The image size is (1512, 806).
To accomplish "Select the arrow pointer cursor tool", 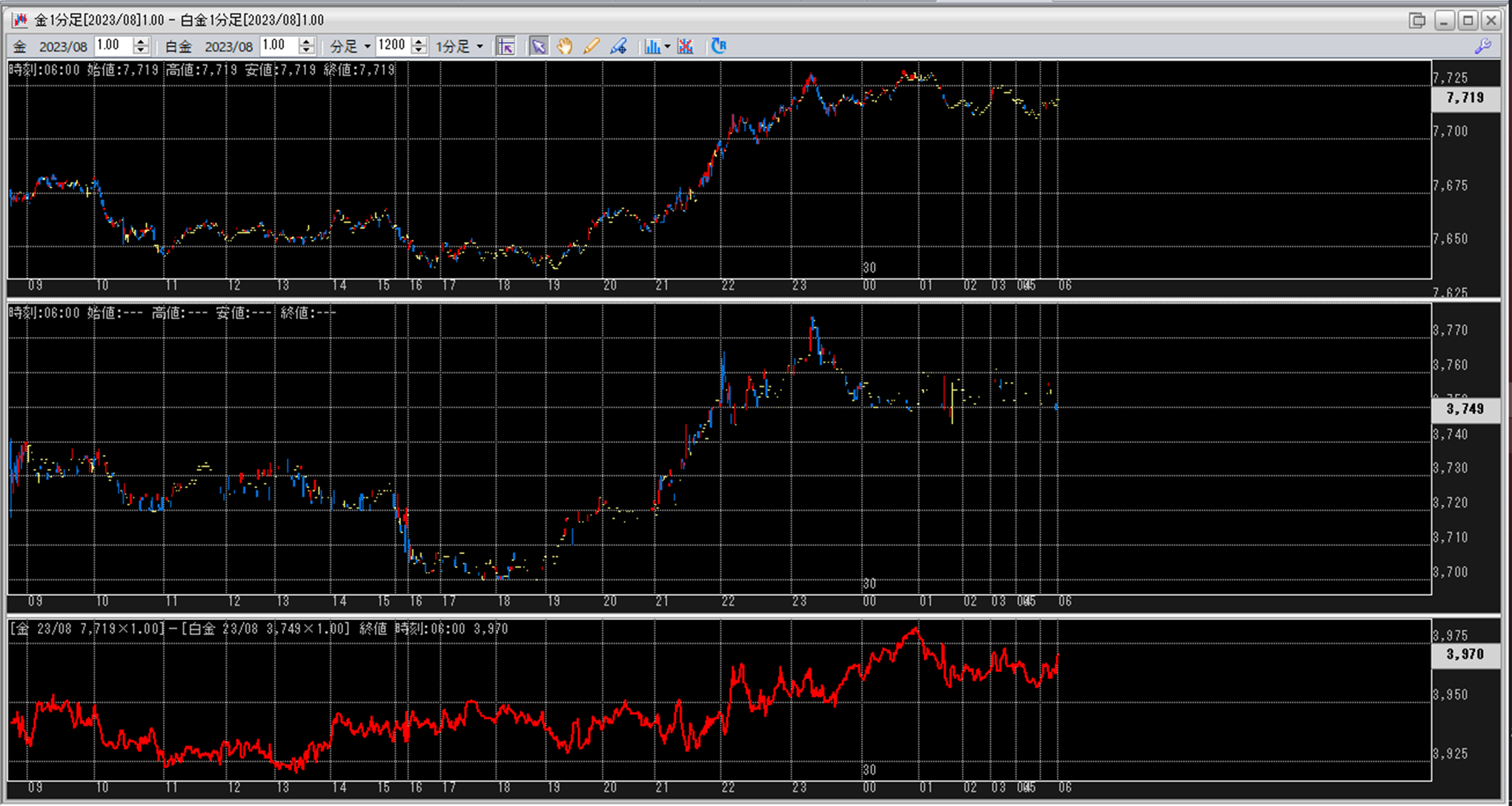I will coord(539,47).
